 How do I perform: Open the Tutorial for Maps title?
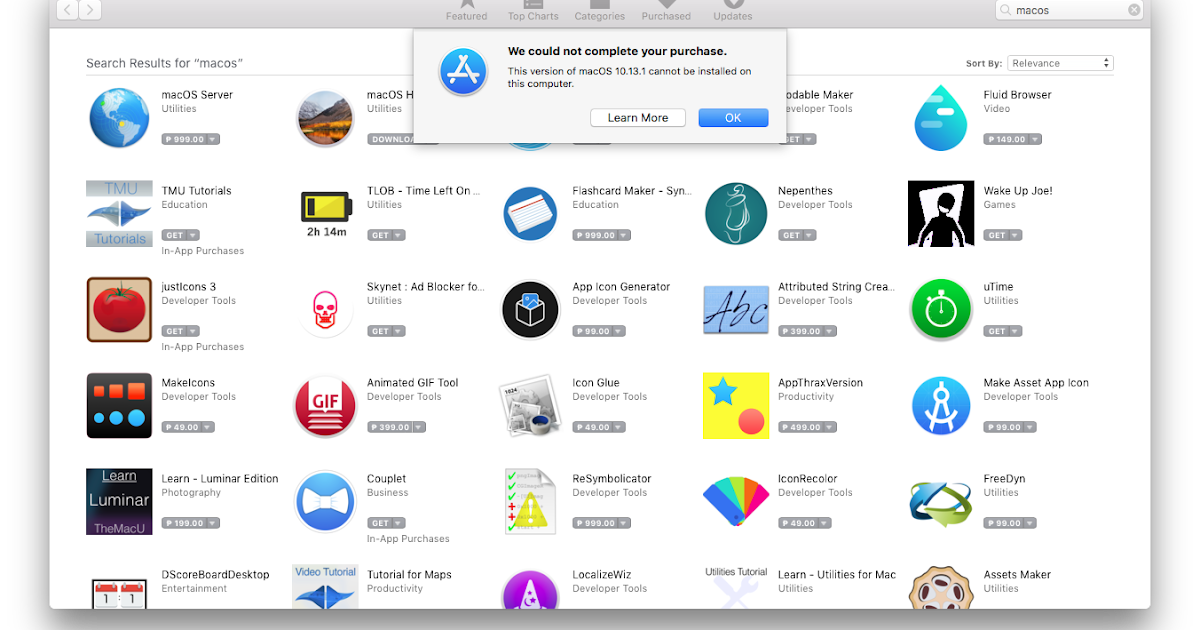tap(409, 575)
